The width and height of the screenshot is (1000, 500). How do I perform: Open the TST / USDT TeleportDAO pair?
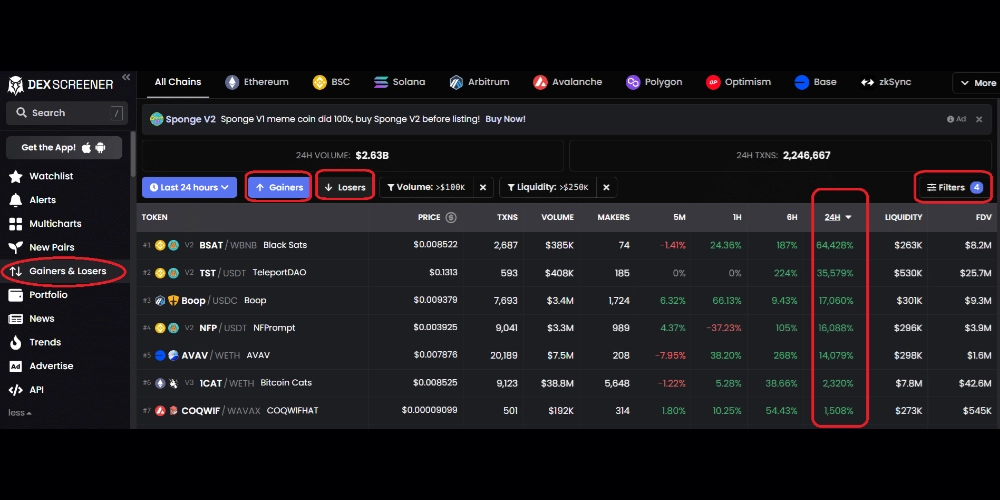pos(568,273)
